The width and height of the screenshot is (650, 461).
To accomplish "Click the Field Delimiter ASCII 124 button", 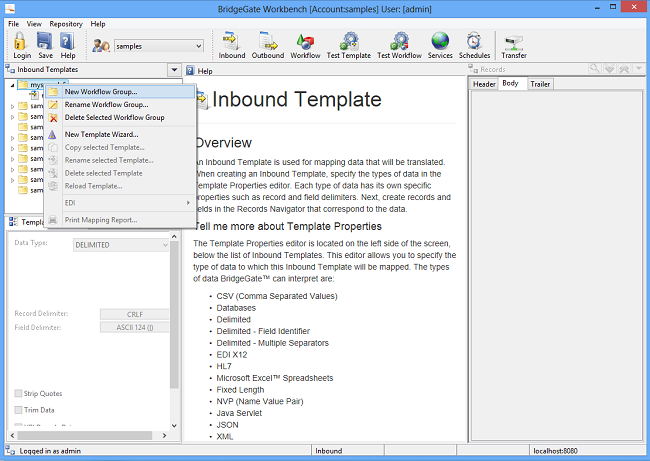I will click(x=134, y=328).
